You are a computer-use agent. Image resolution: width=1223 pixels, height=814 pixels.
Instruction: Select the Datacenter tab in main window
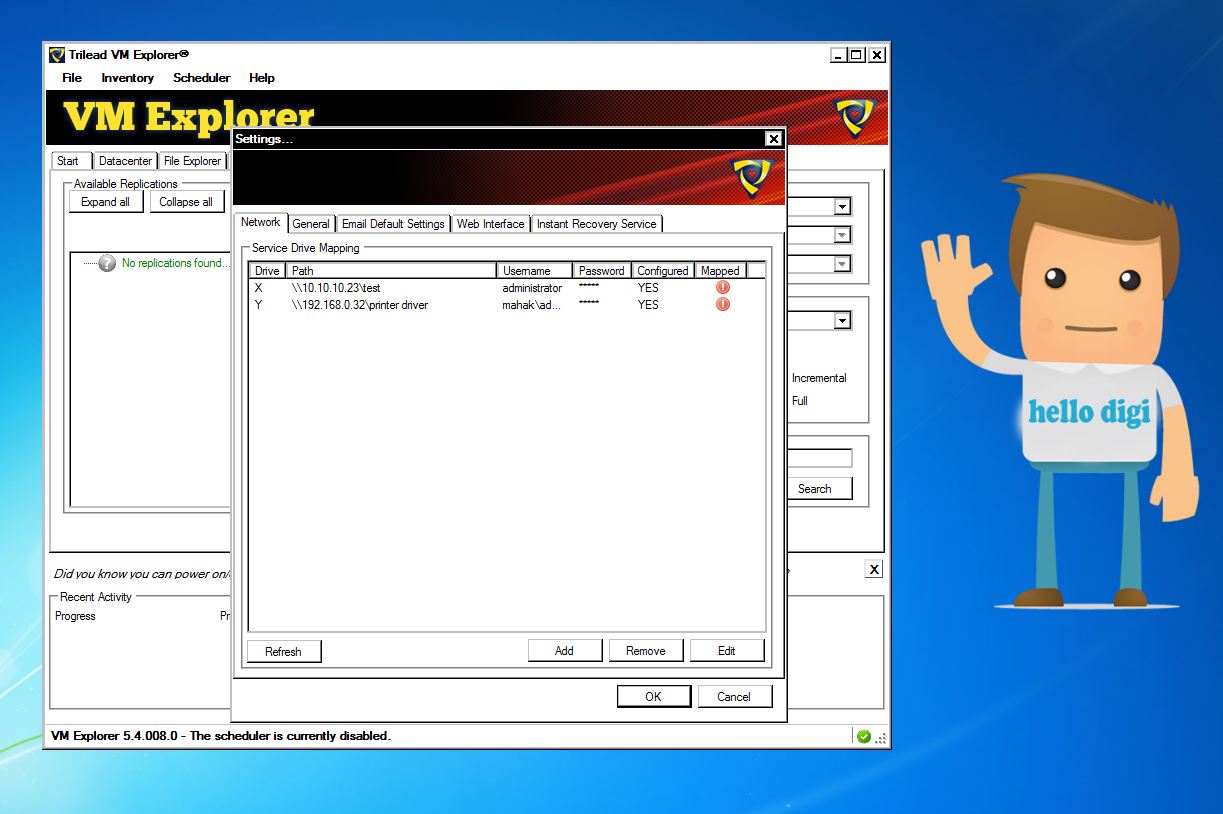pos(126,161)
